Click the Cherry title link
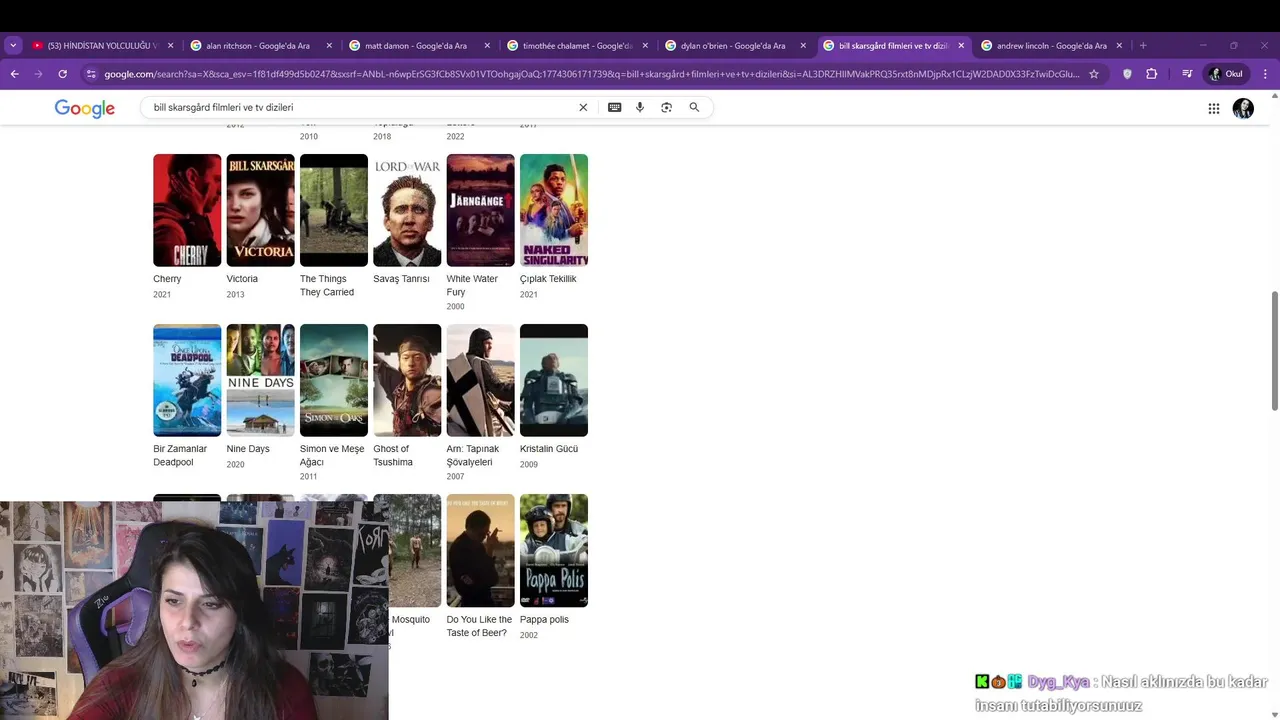Screen dimensions: 1280x720 coord(167,279)
